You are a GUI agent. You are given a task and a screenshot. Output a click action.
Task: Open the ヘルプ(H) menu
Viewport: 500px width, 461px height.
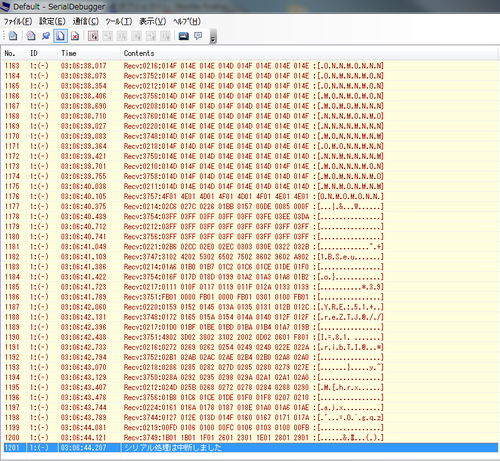187,22
